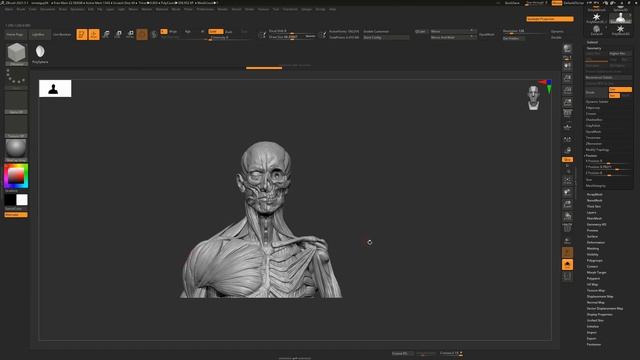The image size is (640, 360).
Task: Click the Del Hidden button
Action: [x=513, y=38]
